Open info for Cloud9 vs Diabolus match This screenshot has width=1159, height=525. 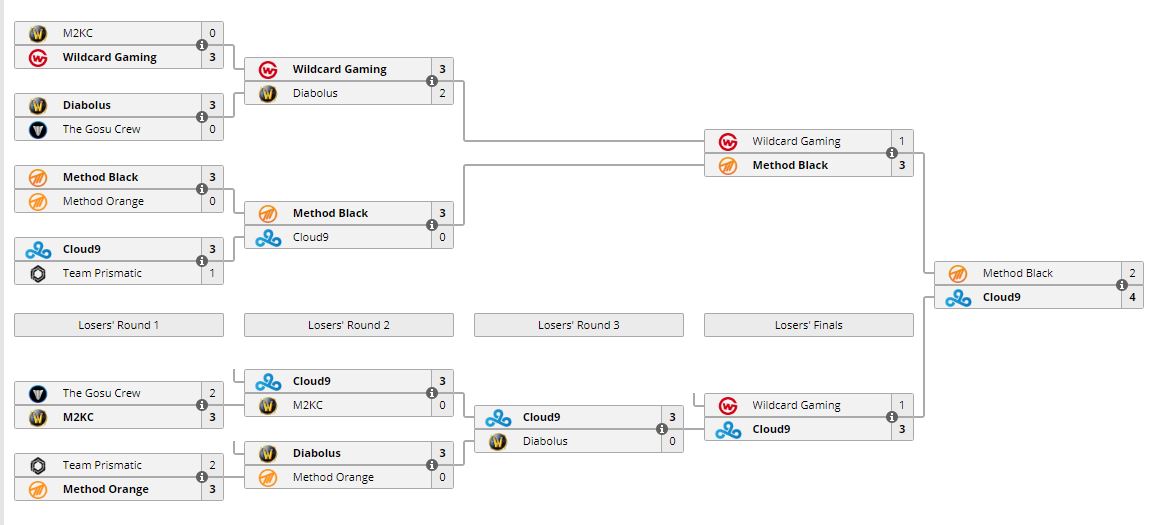pyautogui.click(x=662, y=429)
